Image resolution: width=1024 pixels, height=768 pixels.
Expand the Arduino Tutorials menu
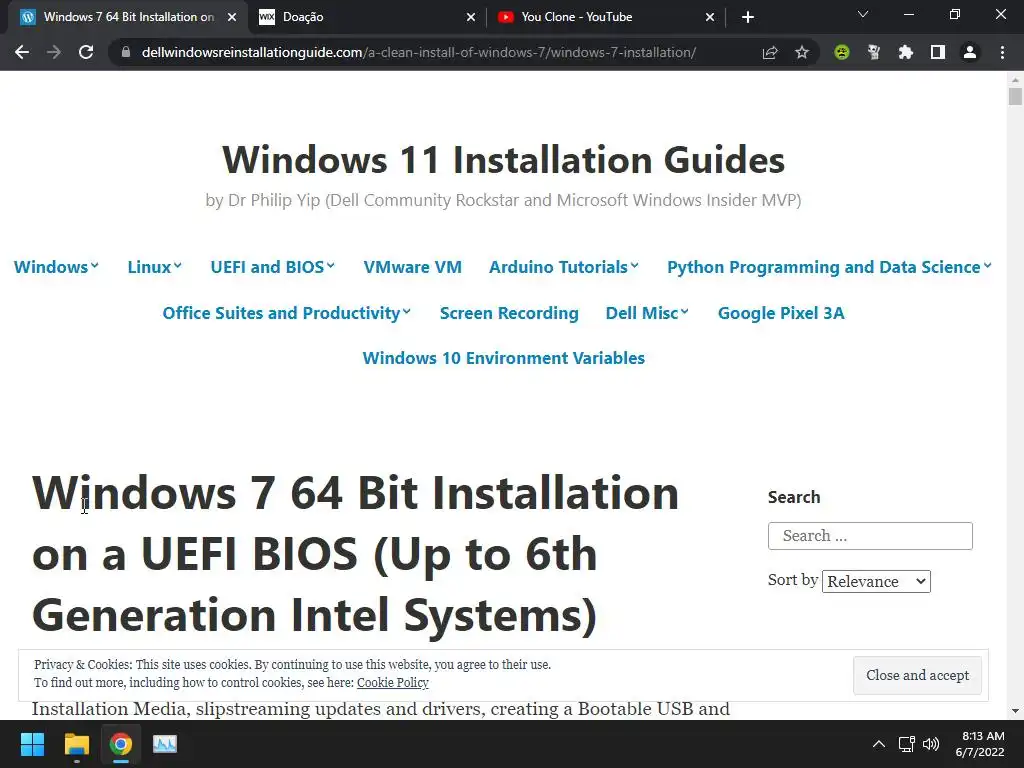pyautogui.click(x=564, y=267)
